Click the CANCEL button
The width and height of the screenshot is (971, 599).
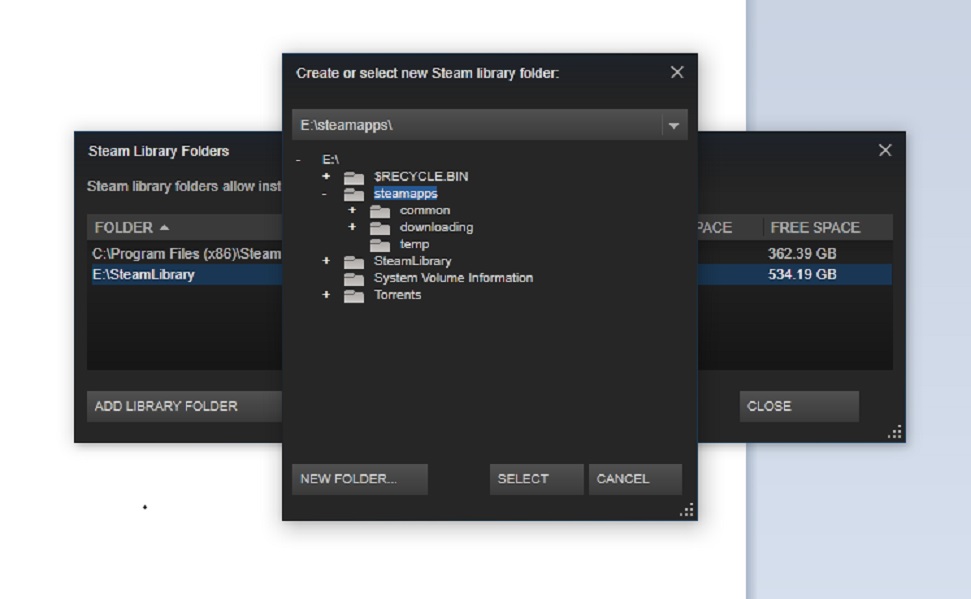pyautogui.click(x=635, y=479)
